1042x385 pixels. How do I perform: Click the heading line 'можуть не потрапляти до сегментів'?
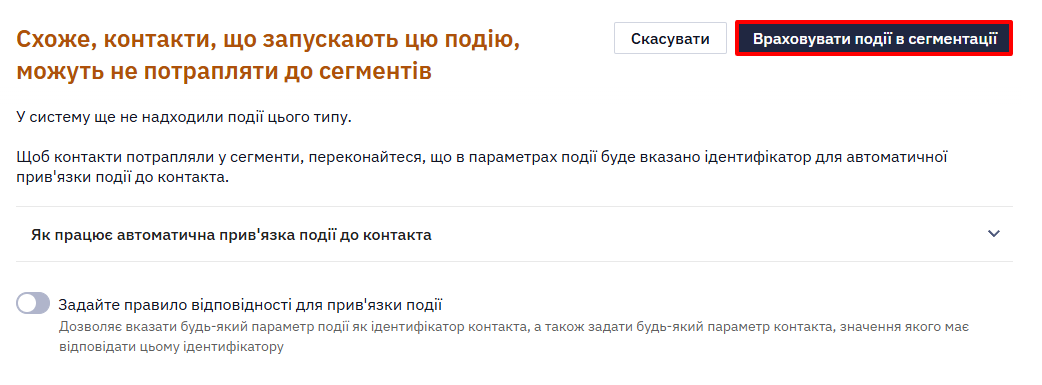[x=224, y=70]
